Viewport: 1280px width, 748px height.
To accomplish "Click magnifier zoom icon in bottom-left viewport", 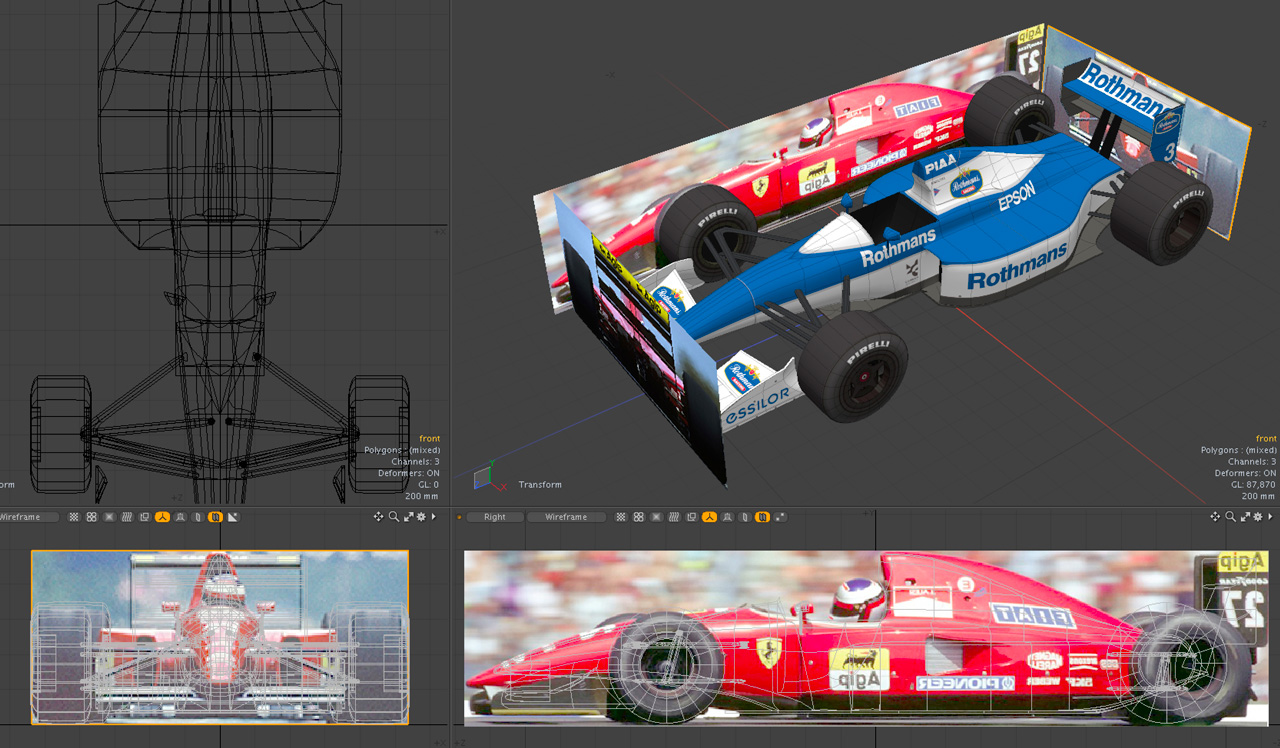I will (394, 517).
